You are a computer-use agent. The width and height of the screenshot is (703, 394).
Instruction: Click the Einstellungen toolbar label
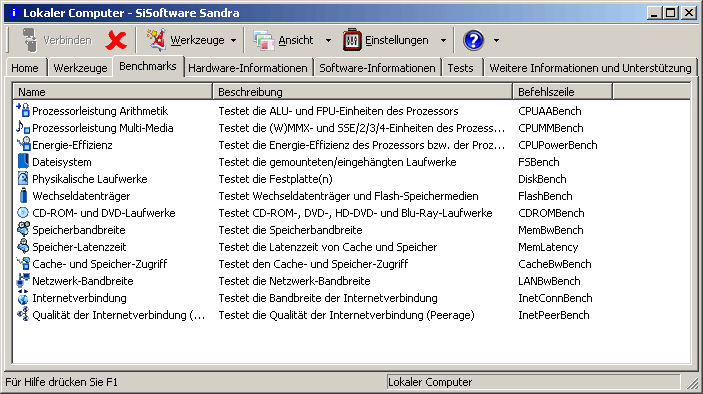[397, 40]
